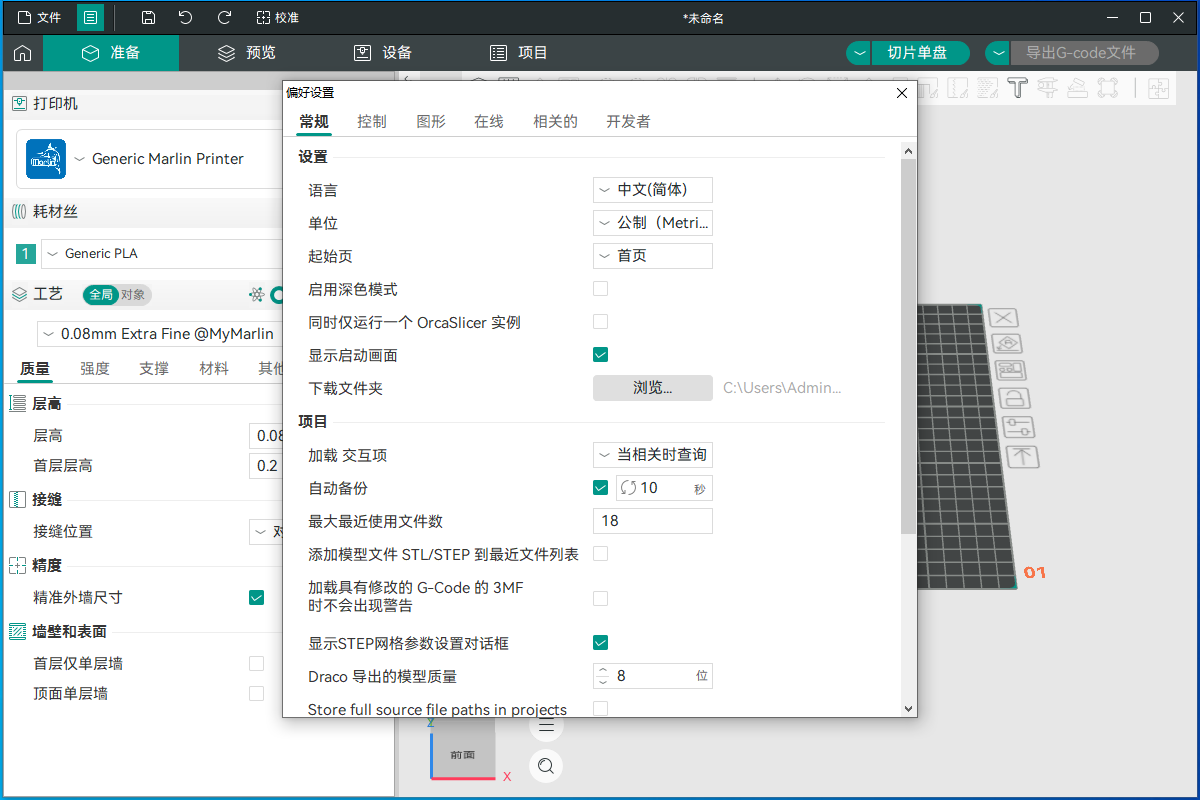Open the 校准 calibration menu
This screenshot has height=800, width=1200.
tap(278, 17)
